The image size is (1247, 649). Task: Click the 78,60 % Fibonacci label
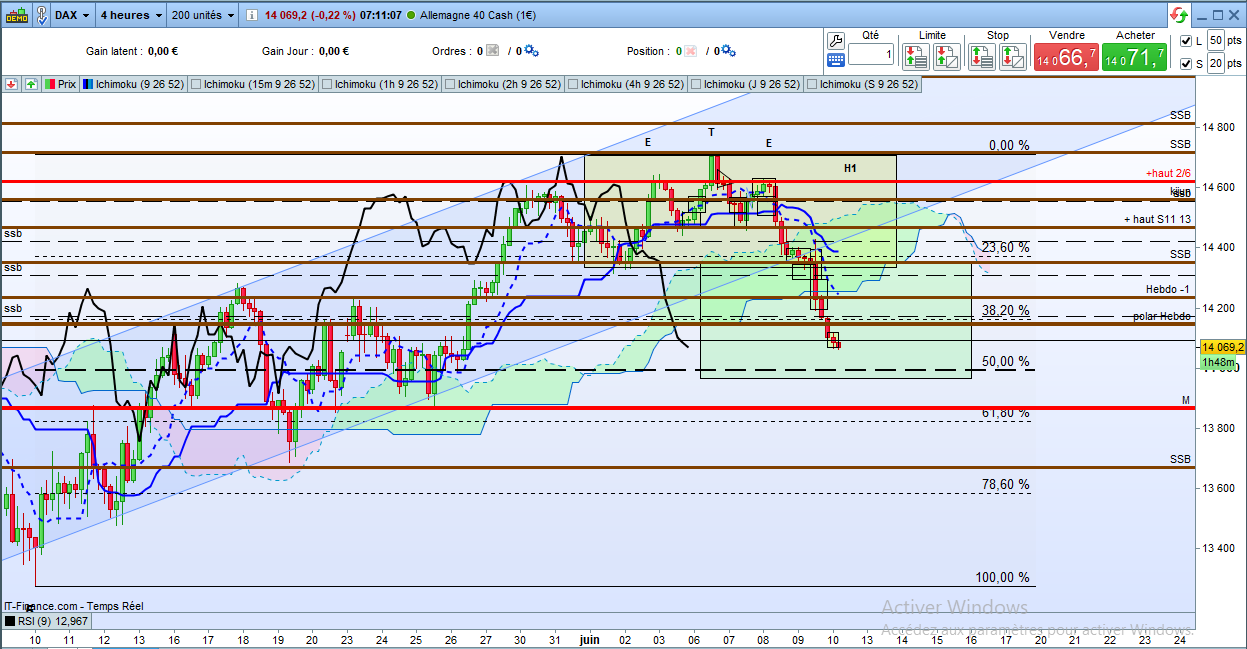tap(1005, 484)
